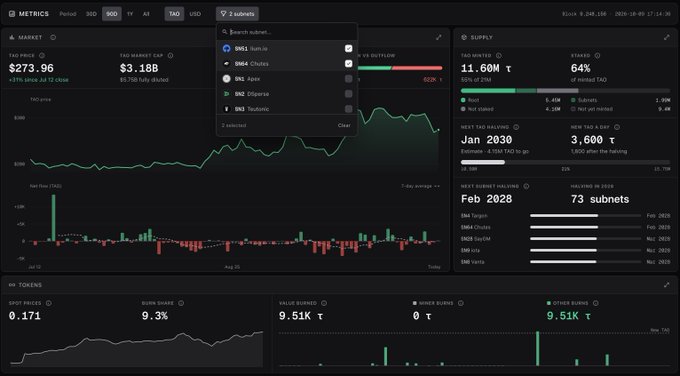
Task: Open info icon beside Market title
Action: click(x=53, y=37)
